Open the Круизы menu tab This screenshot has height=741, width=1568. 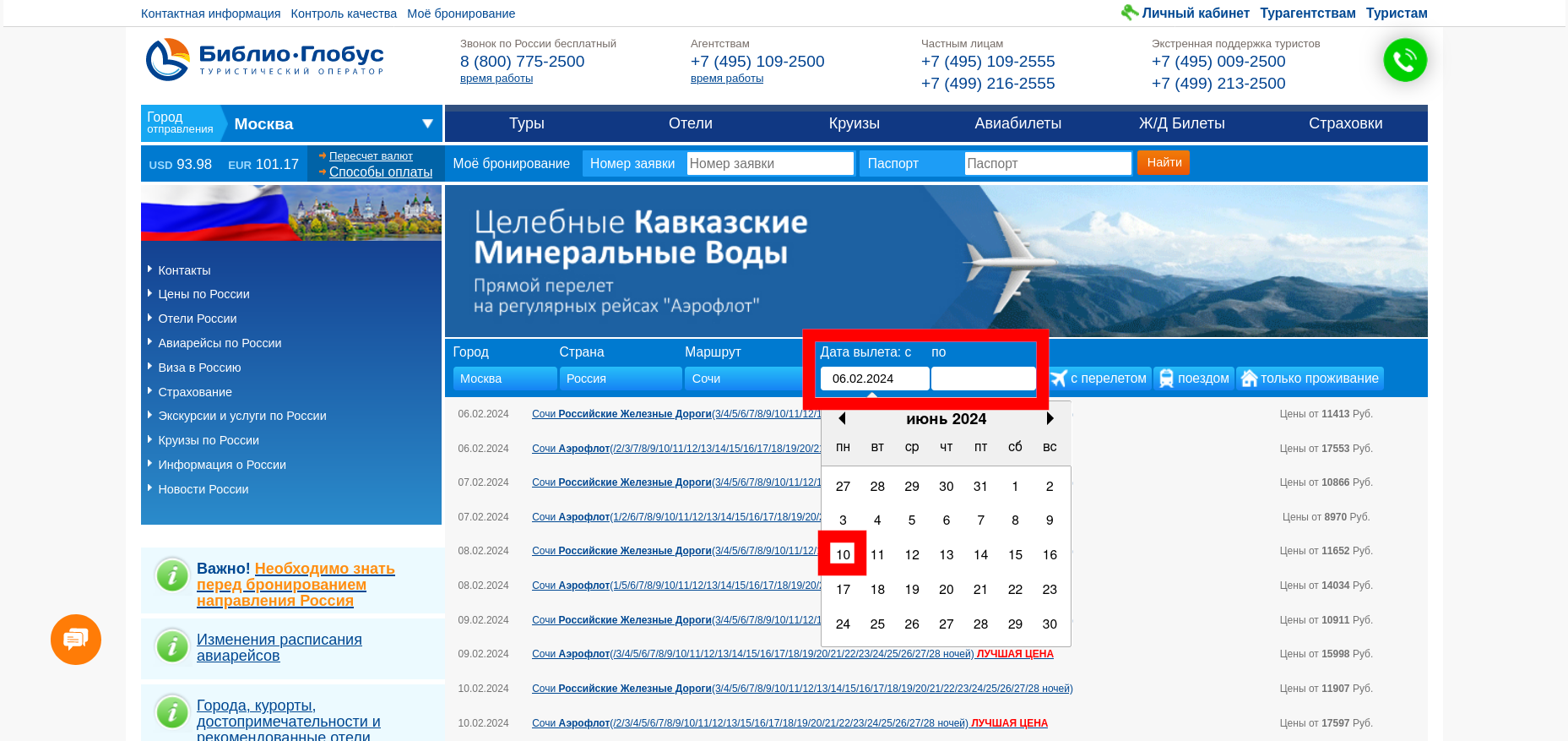854,123
